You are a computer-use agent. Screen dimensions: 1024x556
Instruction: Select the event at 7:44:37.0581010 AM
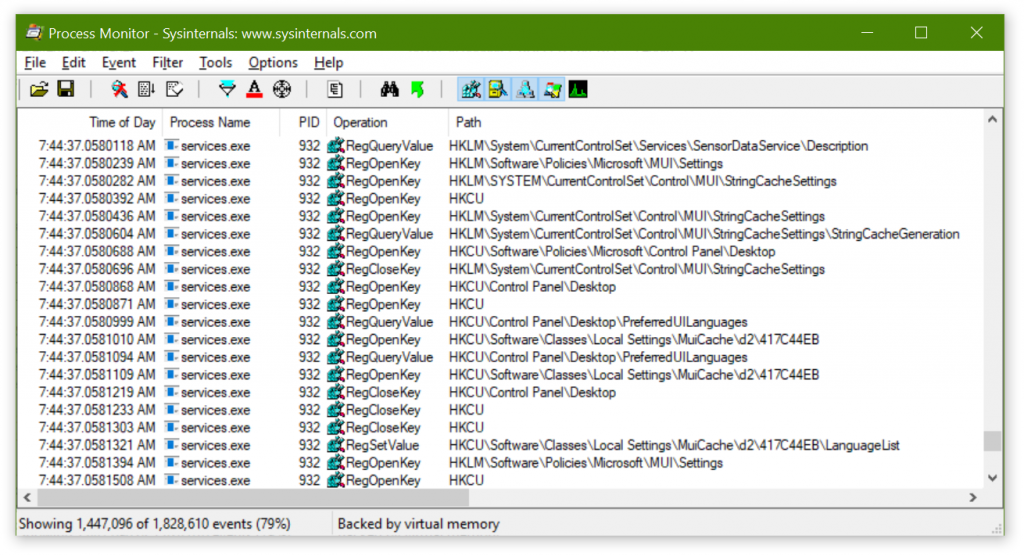(x=502, y=340)
